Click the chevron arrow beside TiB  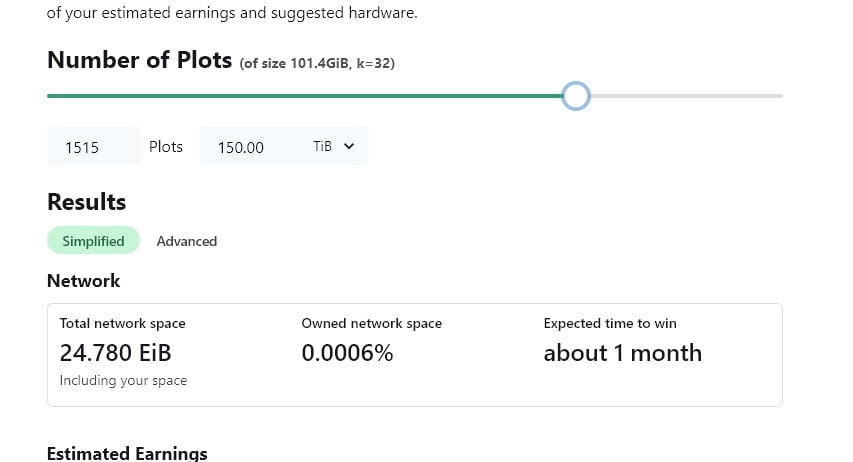tap(349, 146)
